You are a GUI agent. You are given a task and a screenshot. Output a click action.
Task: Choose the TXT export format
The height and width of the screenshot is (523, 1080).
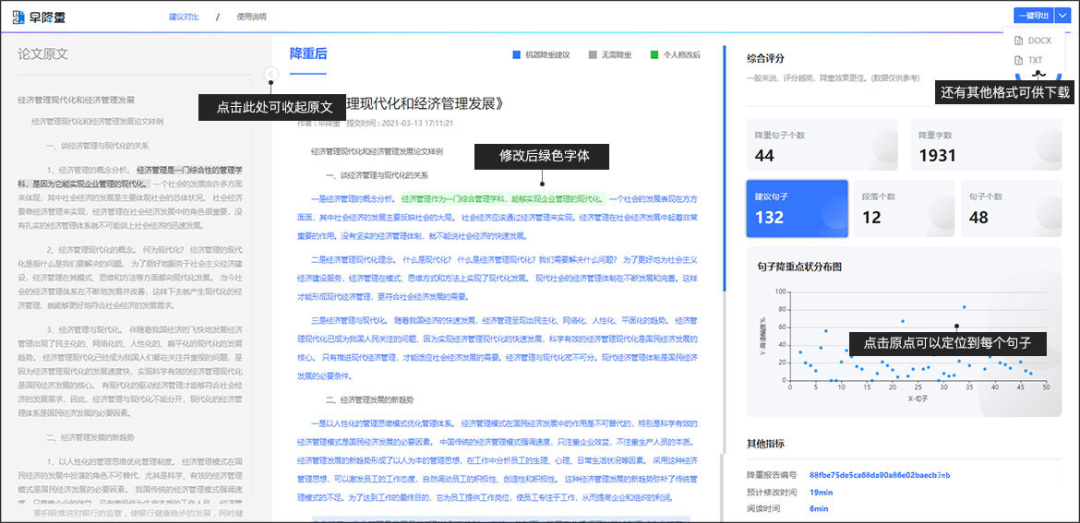[1029, 60]
